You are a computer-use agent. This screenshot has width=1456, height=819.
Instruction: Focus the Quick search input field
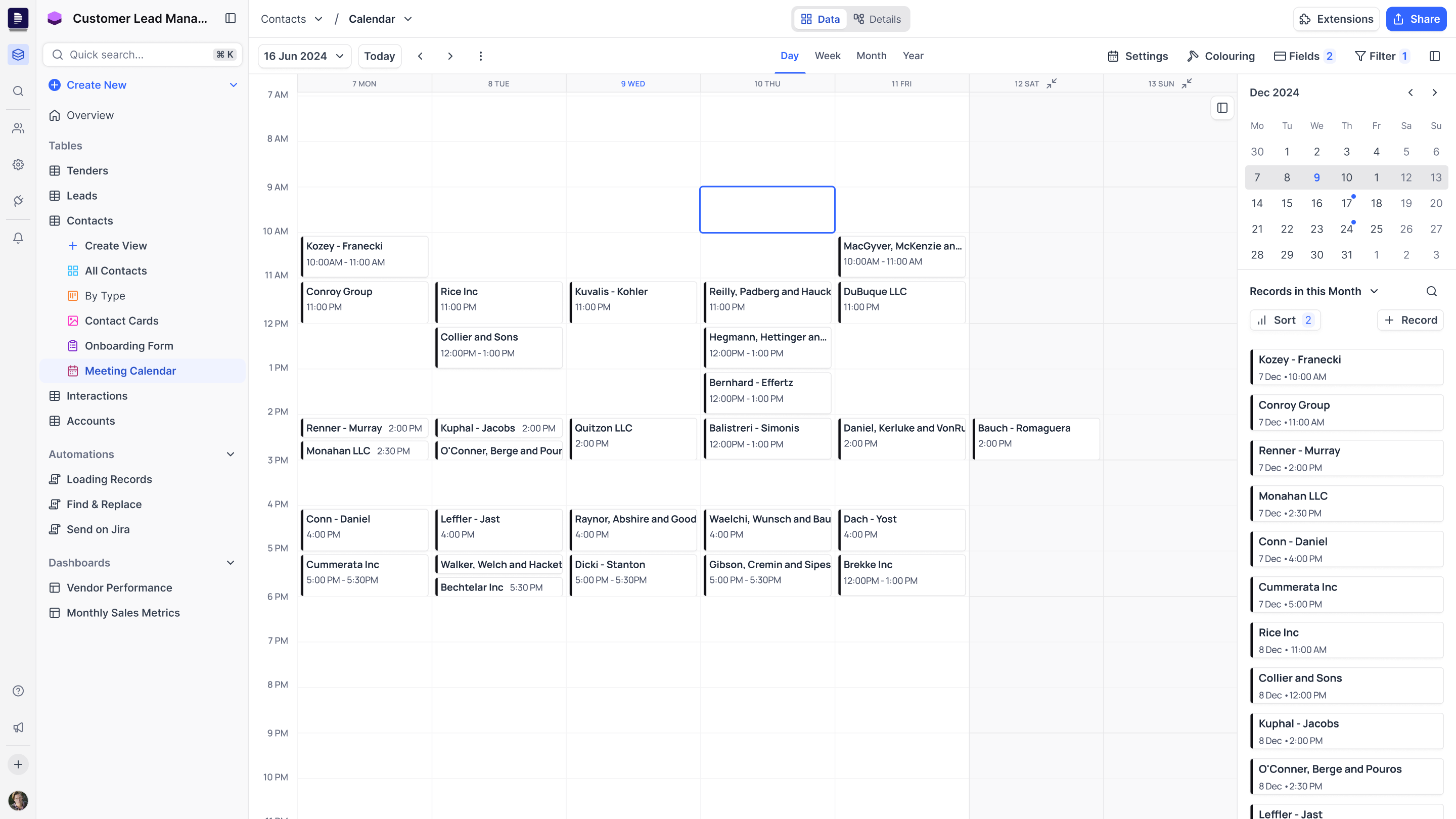tap(135, 55)
